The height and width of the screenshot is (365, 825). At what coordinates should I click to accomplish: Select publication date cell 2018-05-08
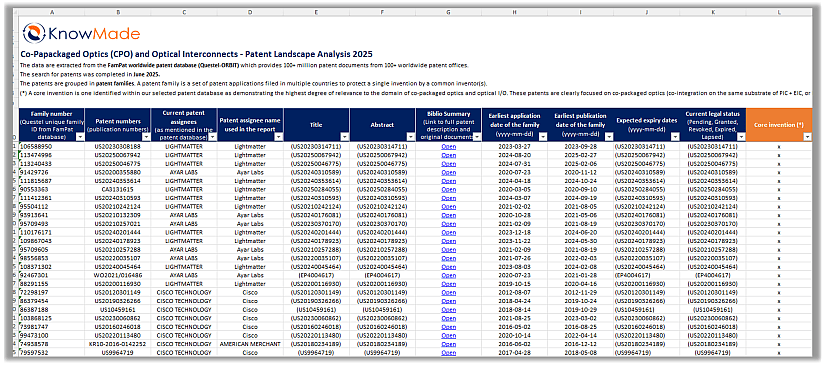581,352
